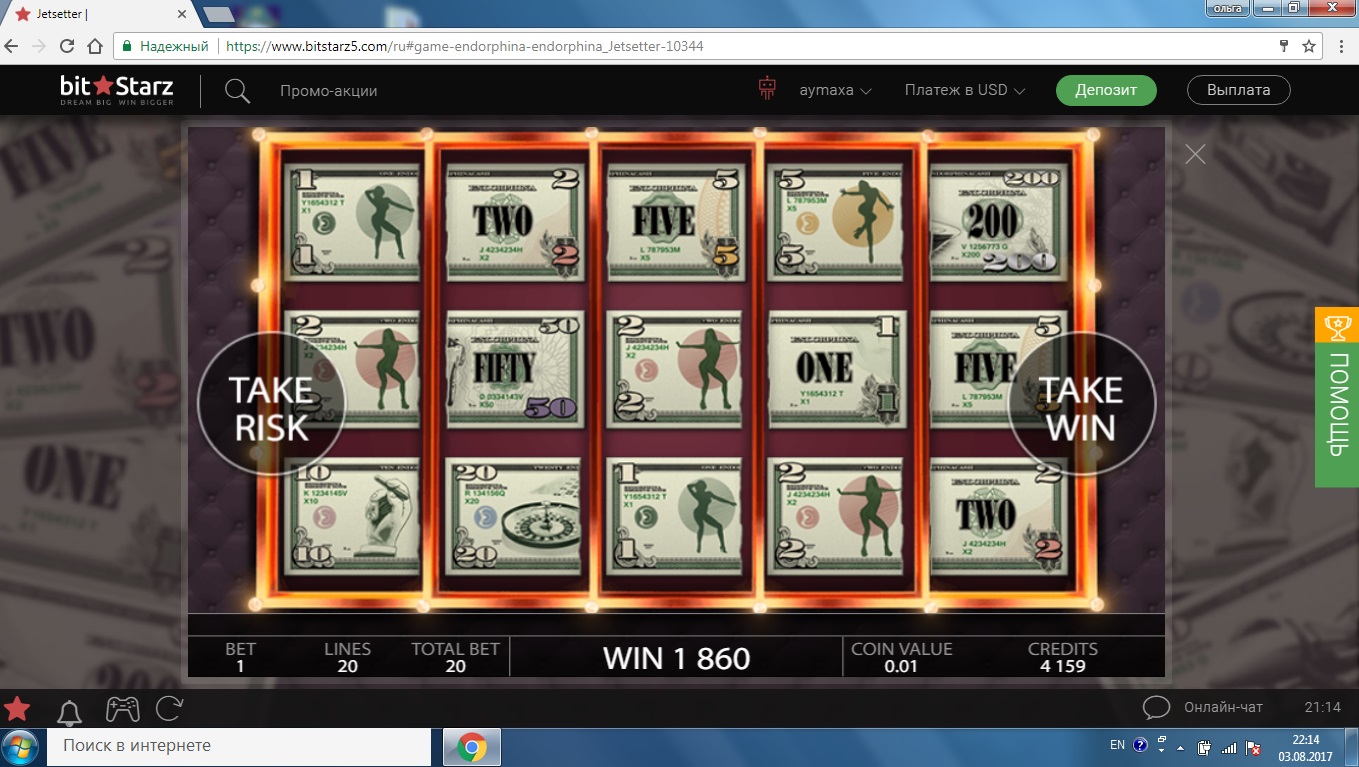This screenshot has width=1359, height=767.
Task: Click the FIVE banknote in the top row
Action: 676,222
